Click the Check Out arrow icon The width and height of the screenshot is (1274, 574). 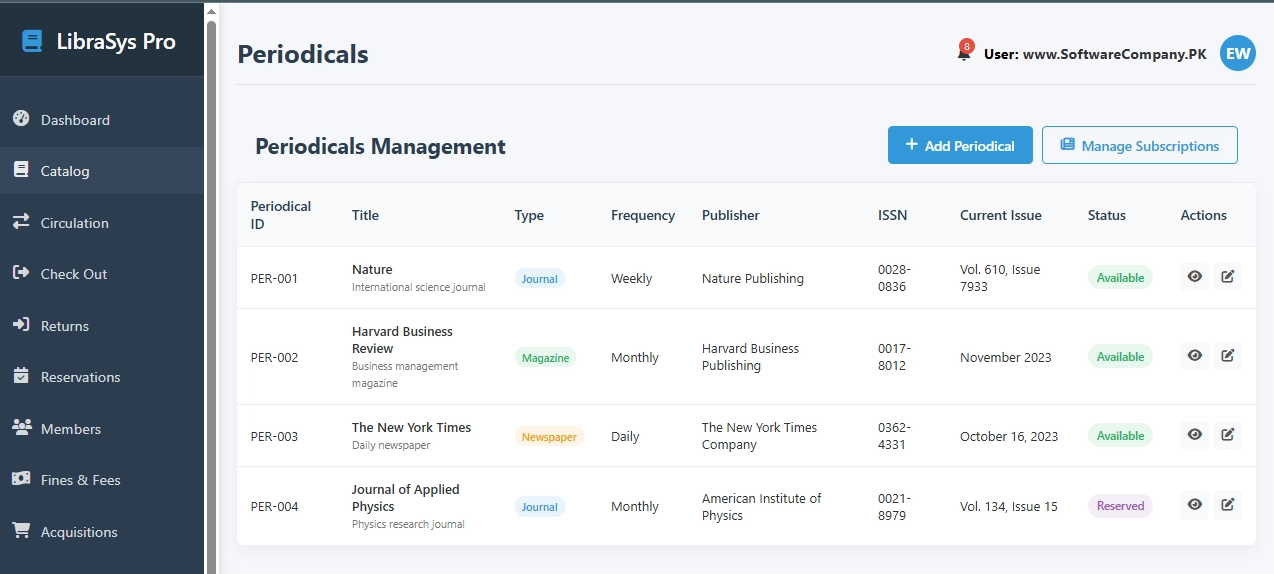(x=21, y=273)
